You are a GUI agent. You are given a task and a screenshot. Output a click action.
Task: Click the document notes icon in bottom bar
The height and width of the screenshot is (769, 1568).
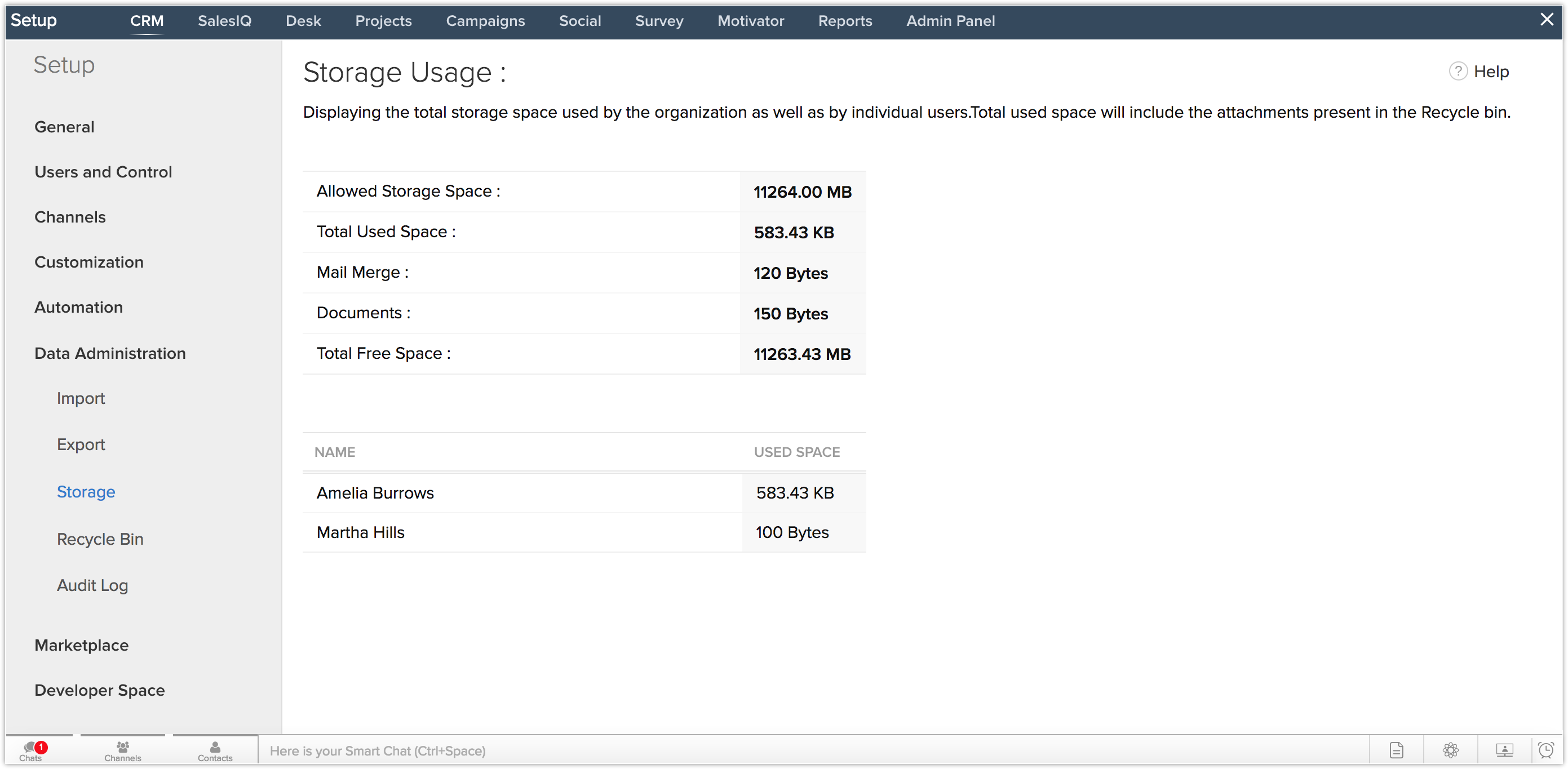tap(1396, 750)
